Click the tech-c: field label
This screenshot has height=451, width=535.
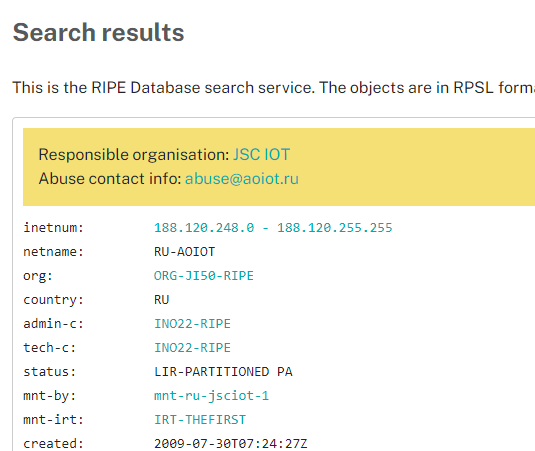50,348
